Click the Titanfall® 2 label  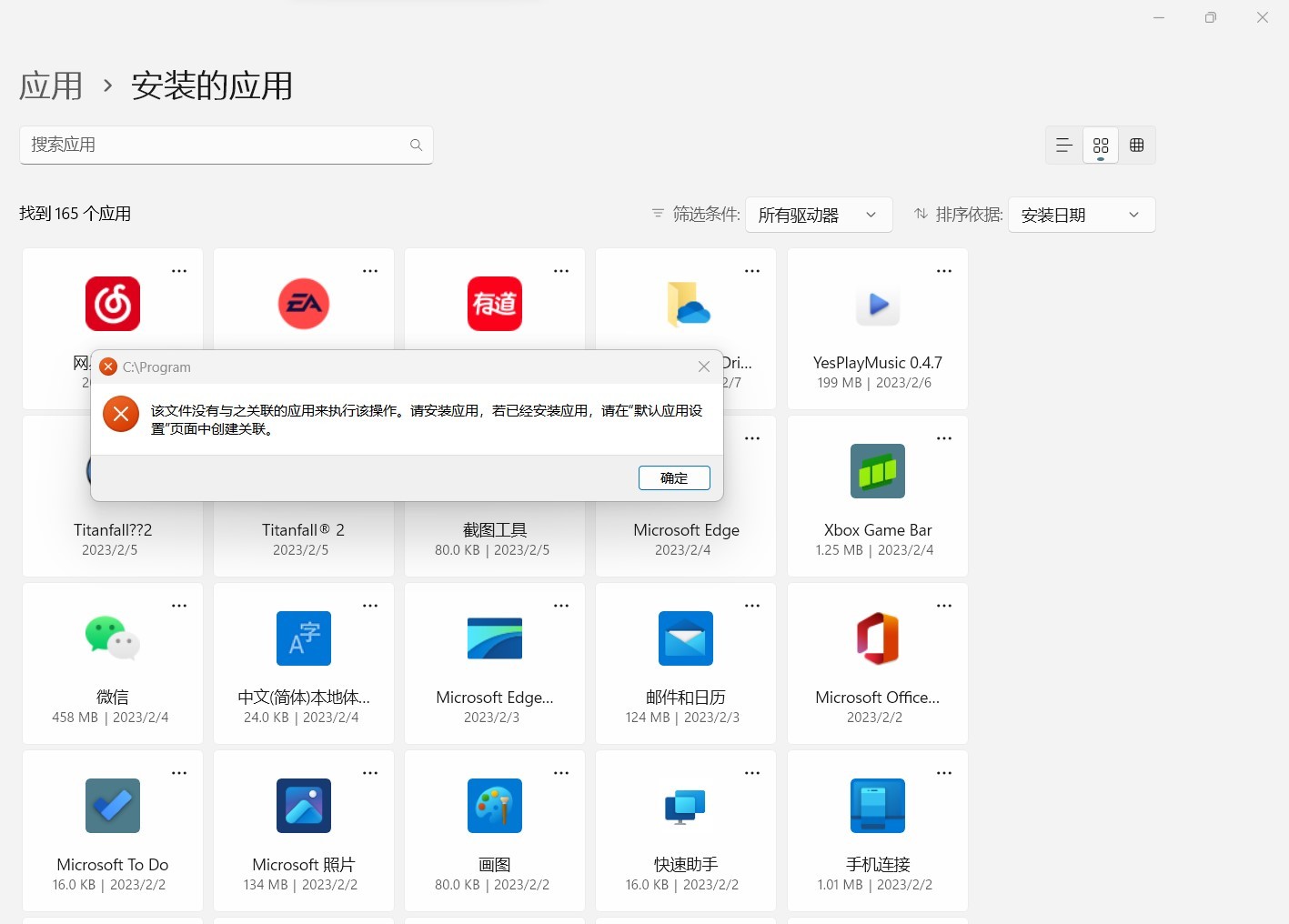303,529
